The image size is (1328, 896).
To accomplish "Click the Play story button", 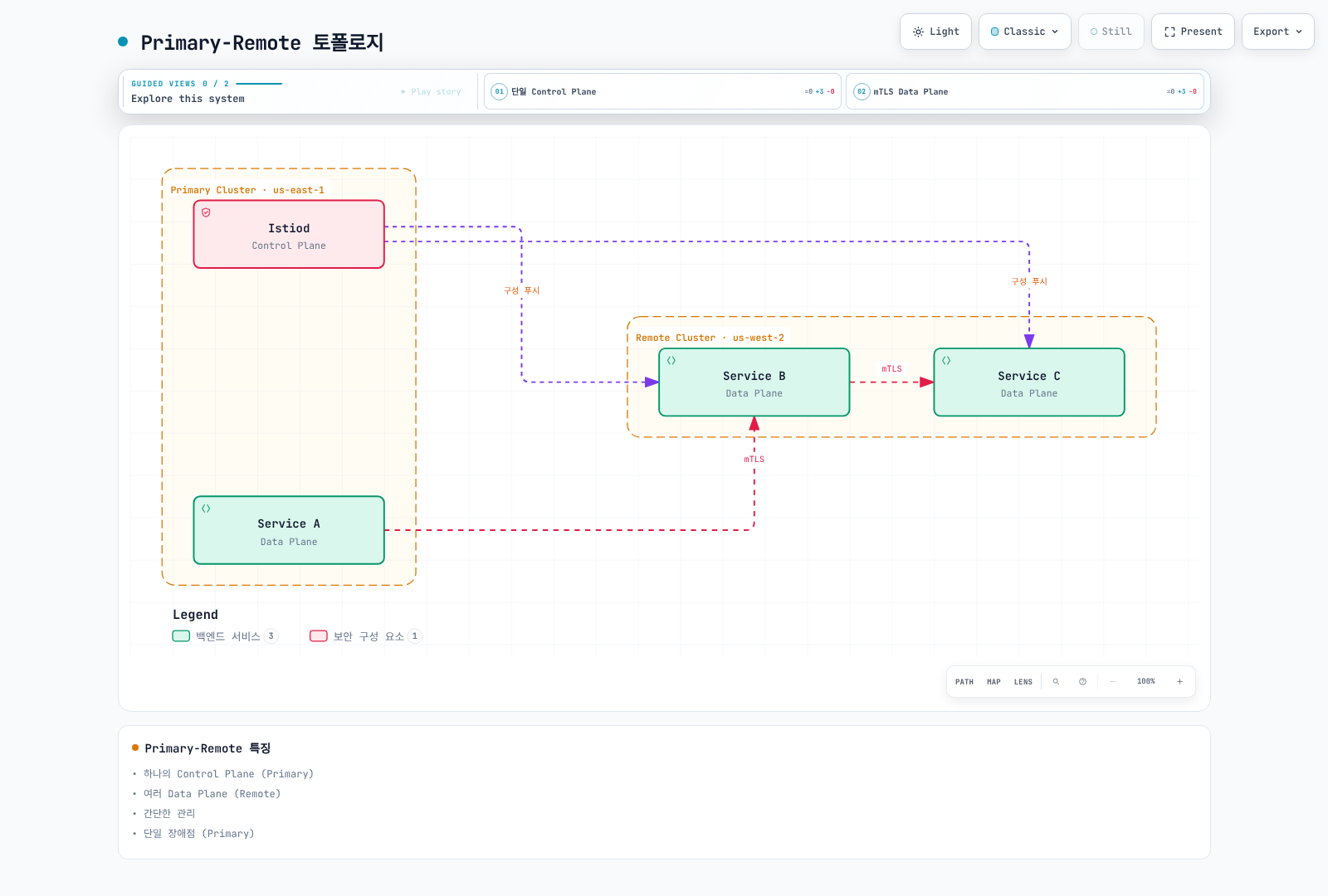I will 431,92.
